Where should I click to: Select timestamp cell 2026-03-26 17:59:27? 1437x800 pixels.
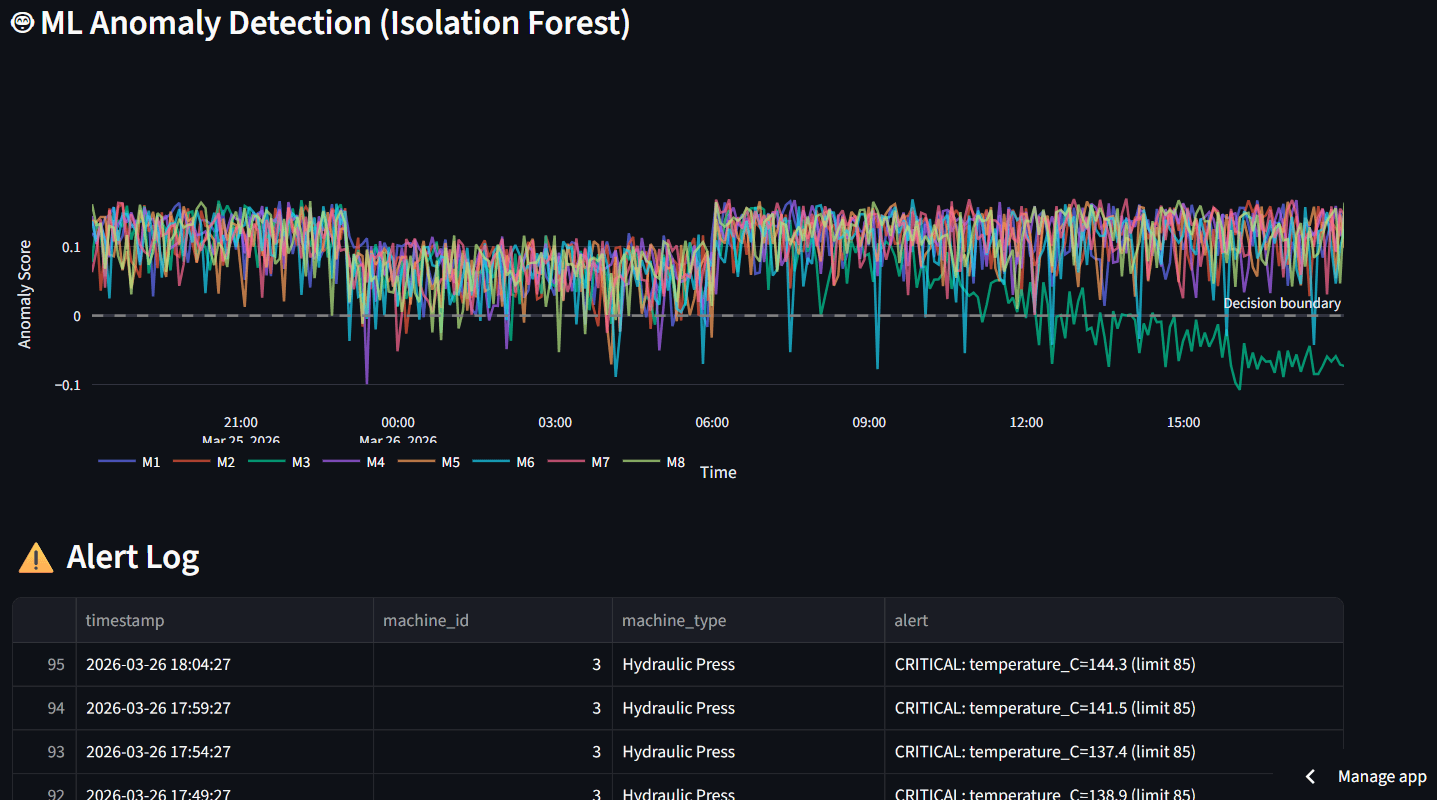(x=224, y=708)
